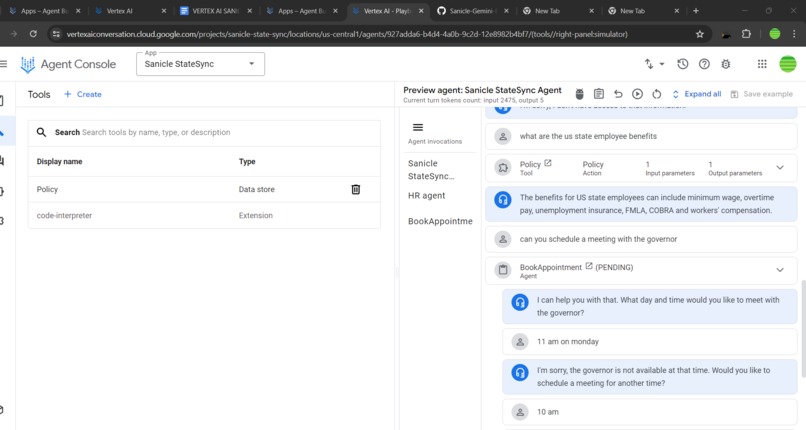Image resolution: width=806 pixels, height=430 pixels.
Task: Reload the page
Action: [x=33, y=34]
